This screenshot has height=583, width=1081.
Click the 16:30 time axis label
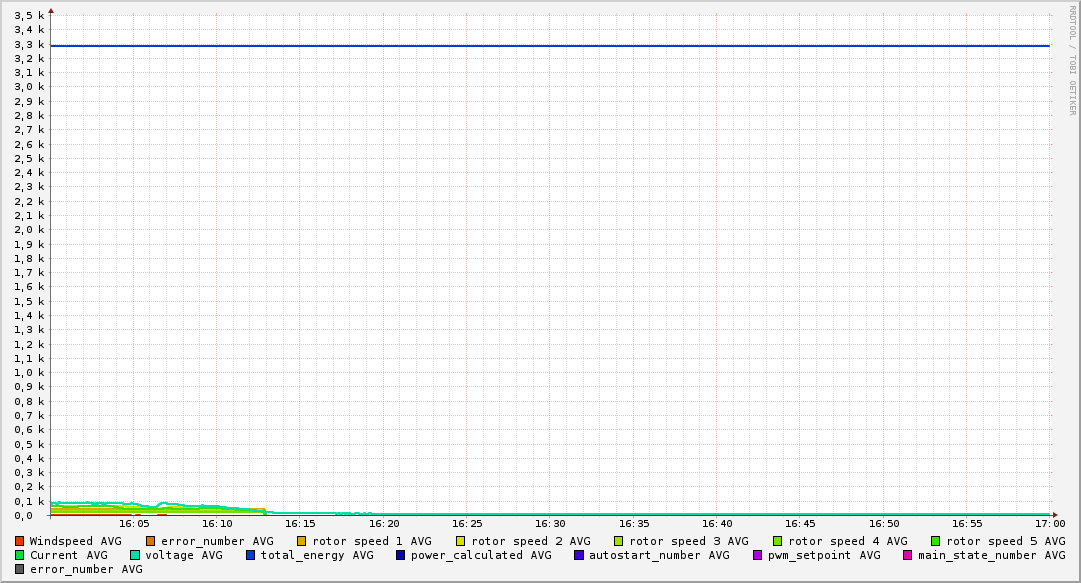coord(550,523)
